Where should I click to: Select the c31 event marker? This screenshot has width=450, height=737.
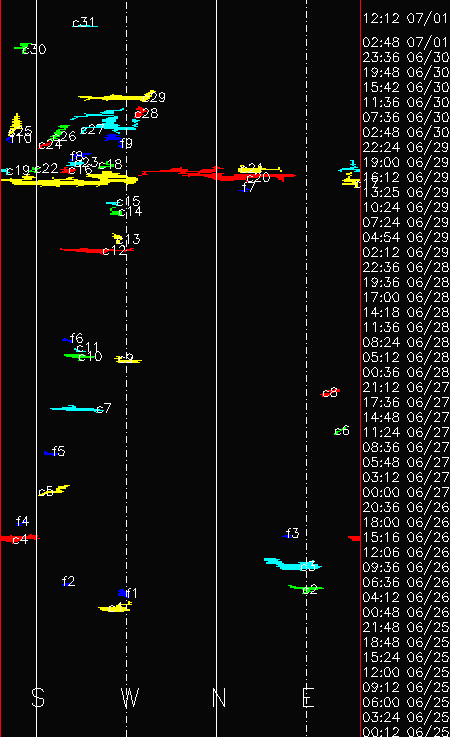tap(85, 24)
